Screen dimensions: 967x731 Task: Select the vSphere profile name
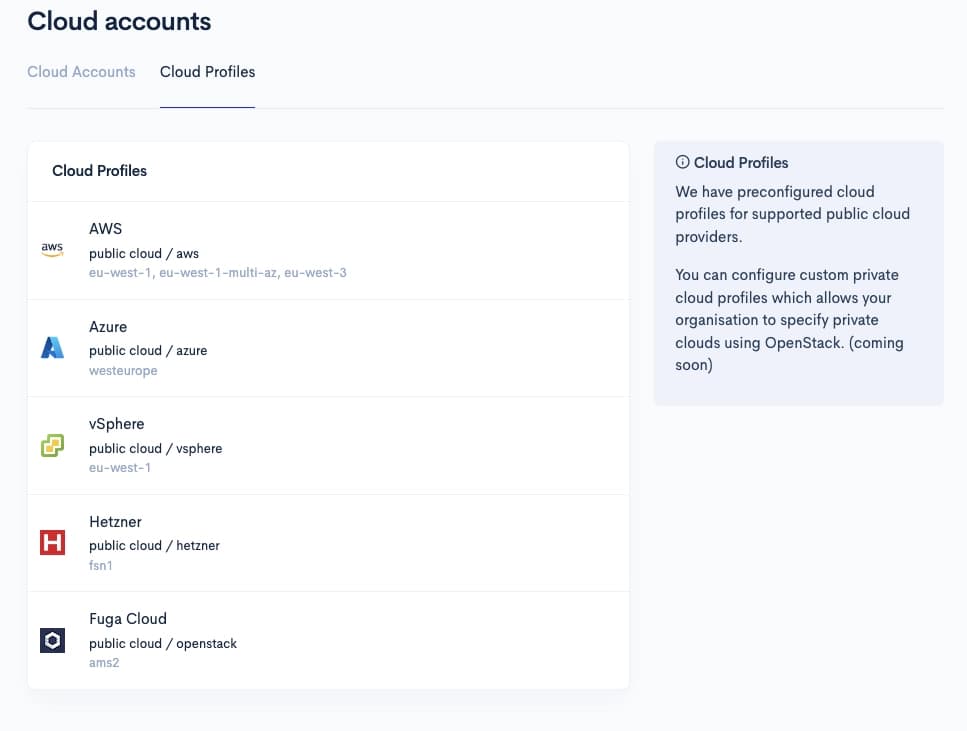tap(116, 424)
